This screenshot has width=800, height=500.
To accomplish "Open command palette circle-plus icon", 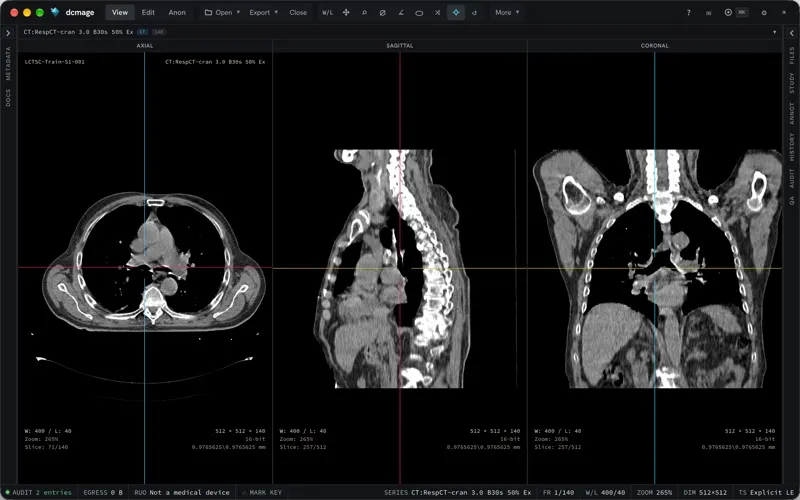I will (728, 12).
